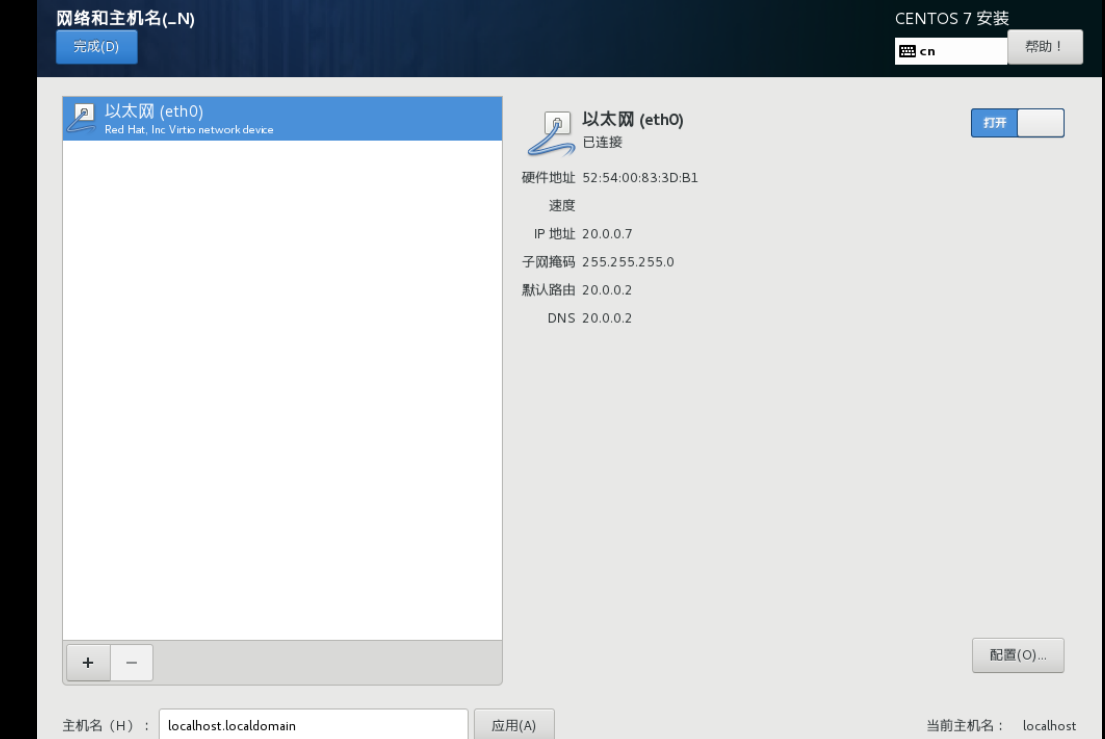The image size is (1105, 739).
Task: Click the subnet mask 255.255.255.0
Action: click(x=628, y=262)
